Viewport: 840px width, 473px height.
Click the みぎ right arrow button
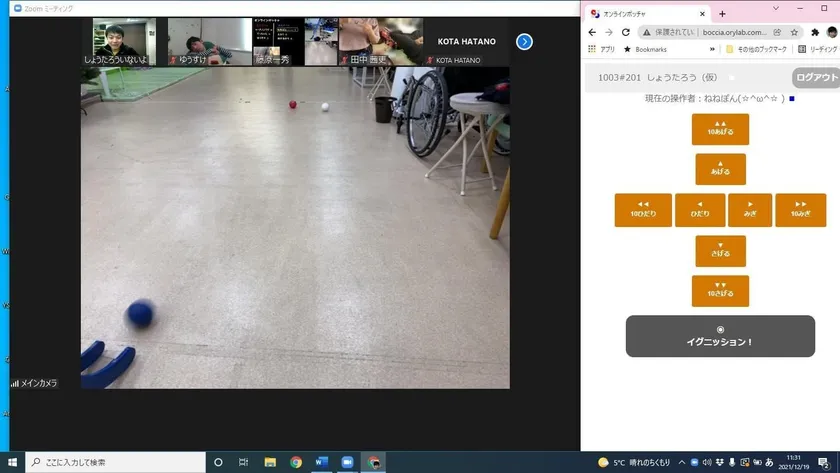[750, 210]
